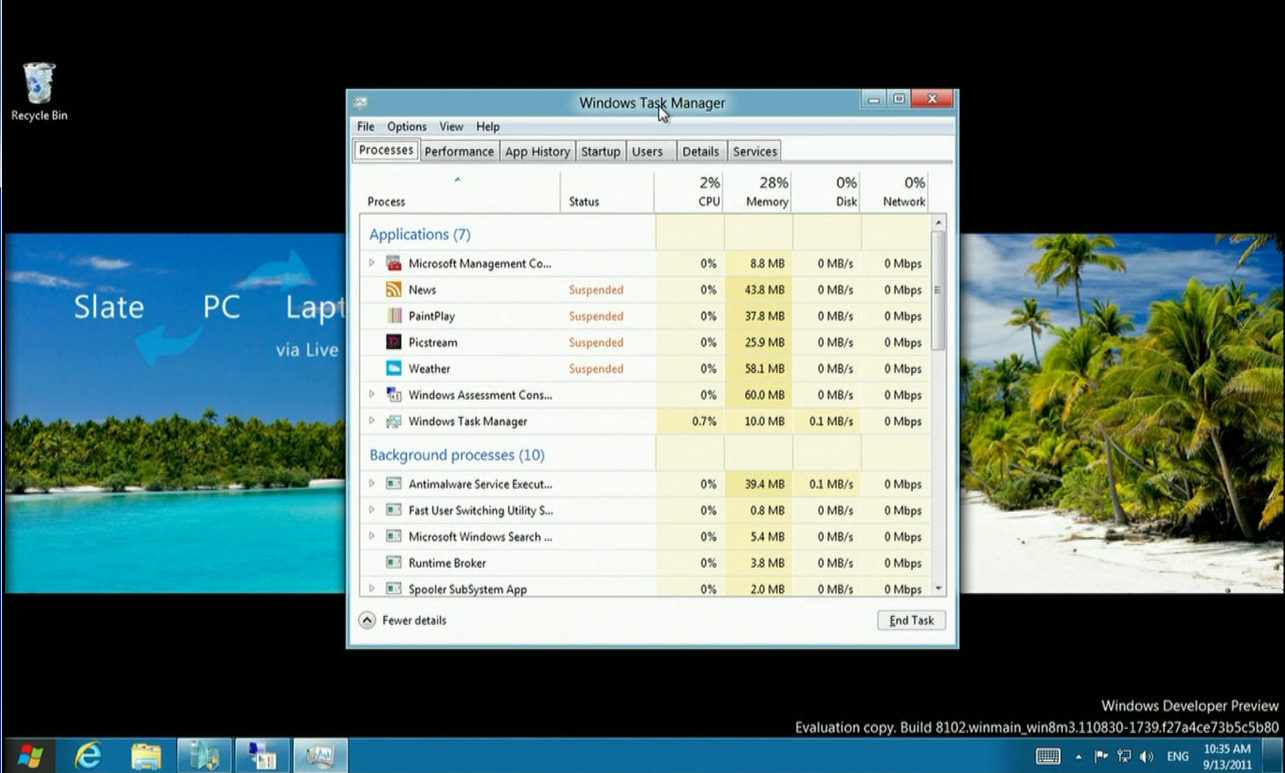Screen dimensions: 1285x773
Task: Click the volume speaker tray icon
Action: pyautogui.click(x=1146, y=756)
